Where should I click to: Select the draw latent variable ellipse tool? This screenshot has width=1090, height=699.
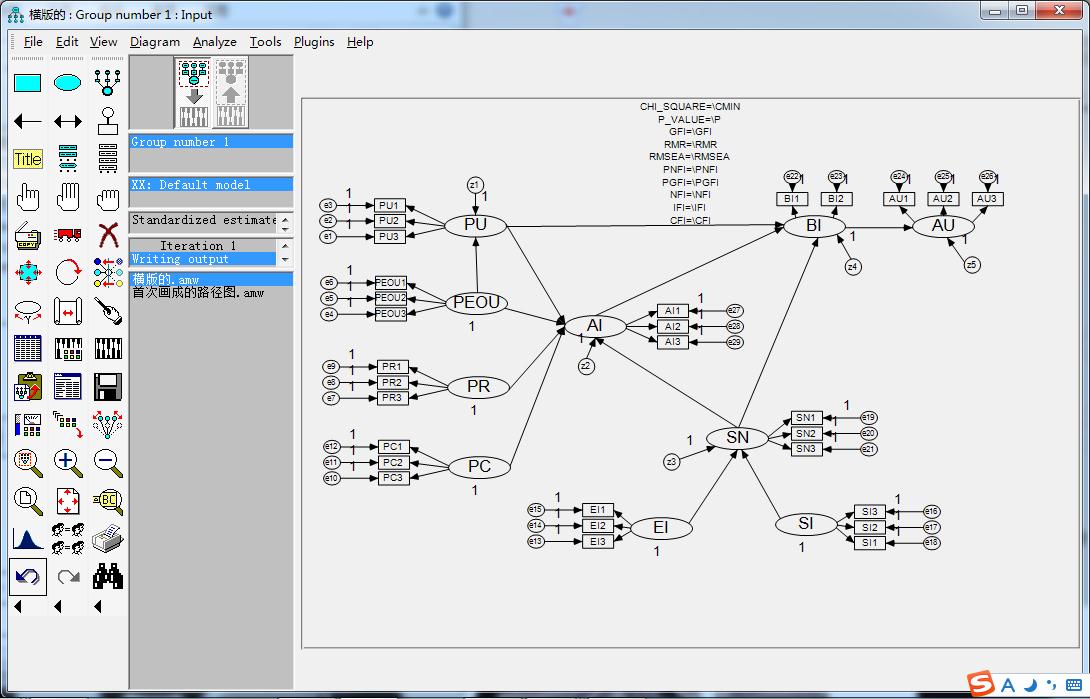(x=67, y=83)
